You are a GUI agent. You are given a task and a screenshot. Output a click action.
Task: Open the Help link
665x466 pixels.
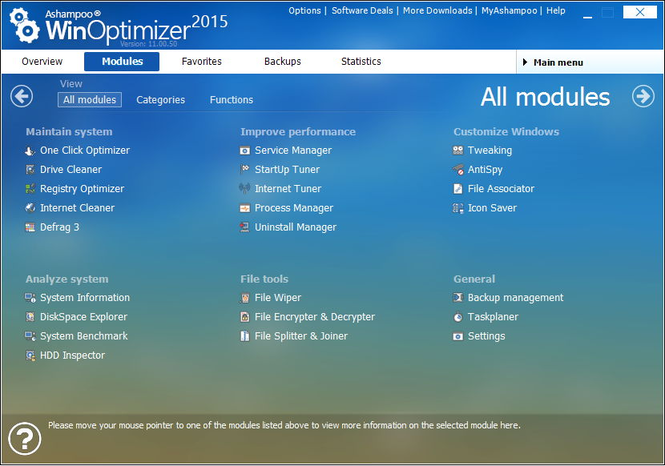[x=556, y=11]
